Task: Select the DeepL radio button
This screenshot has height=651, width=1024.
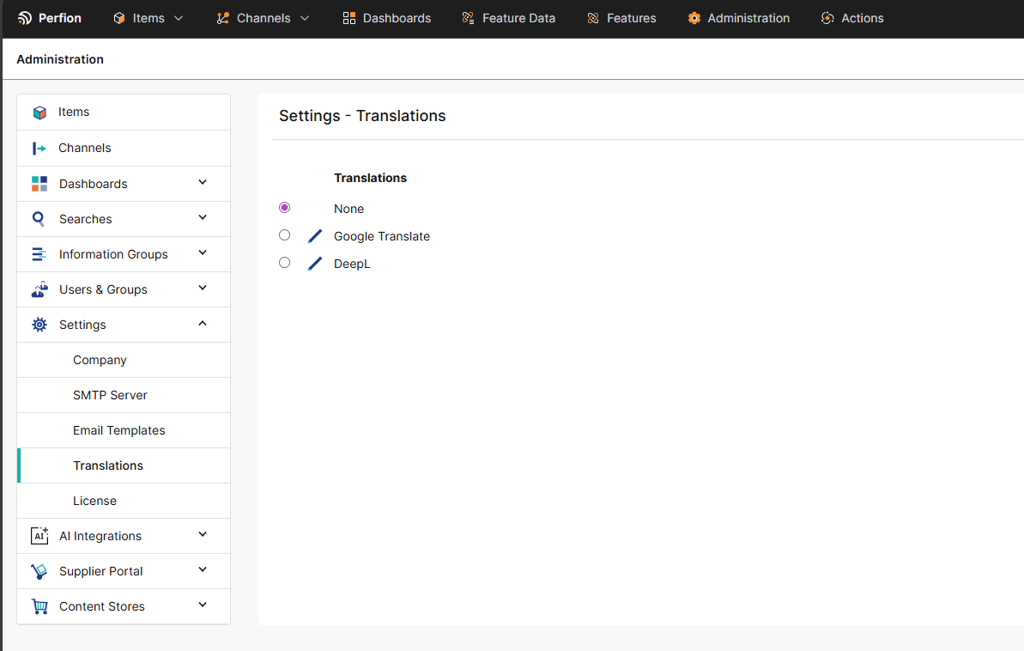Action: coord(284,262)
